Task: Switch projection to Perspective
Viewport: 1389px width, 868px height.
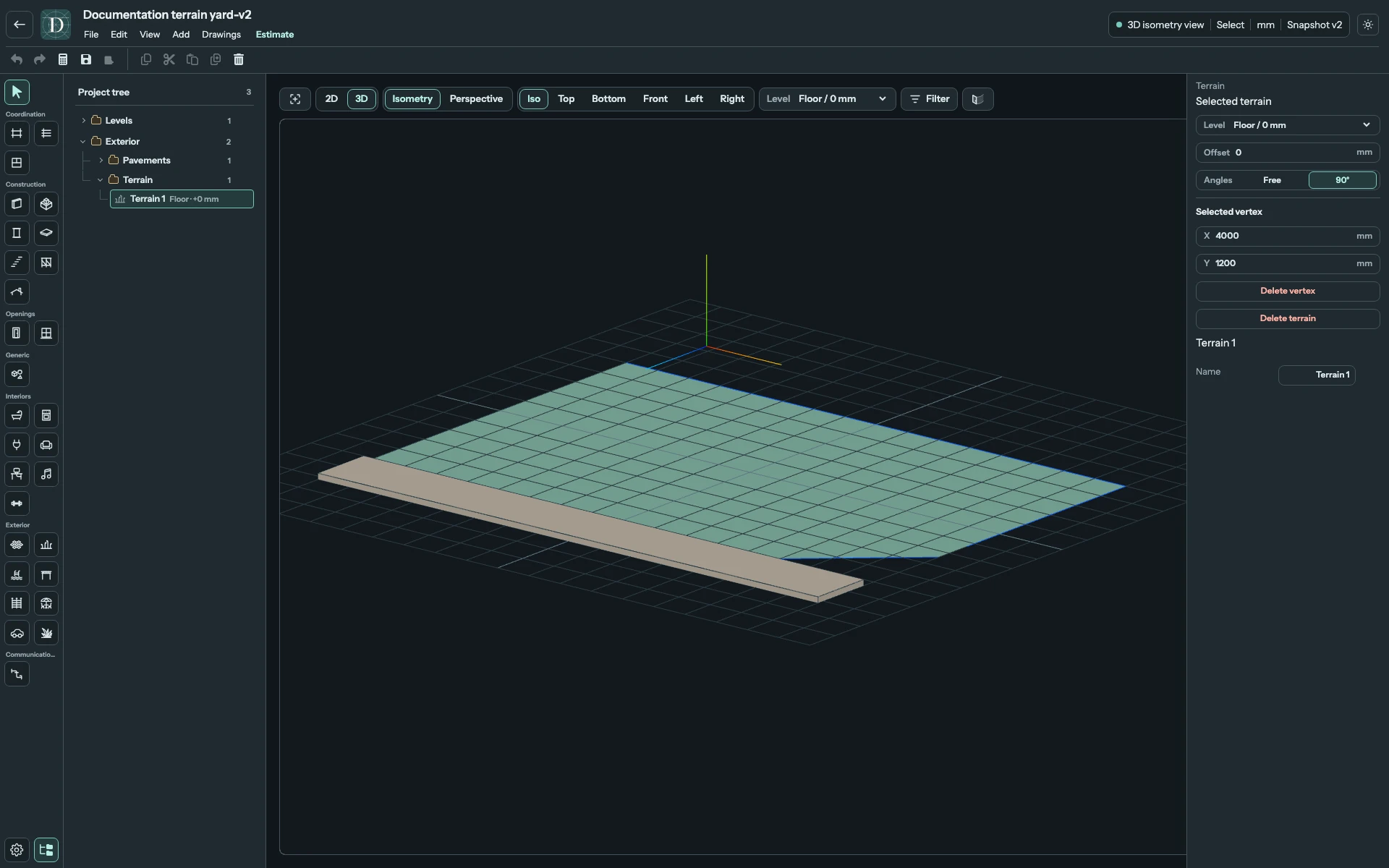Action: pyautogui.click(x=476, y=99)
